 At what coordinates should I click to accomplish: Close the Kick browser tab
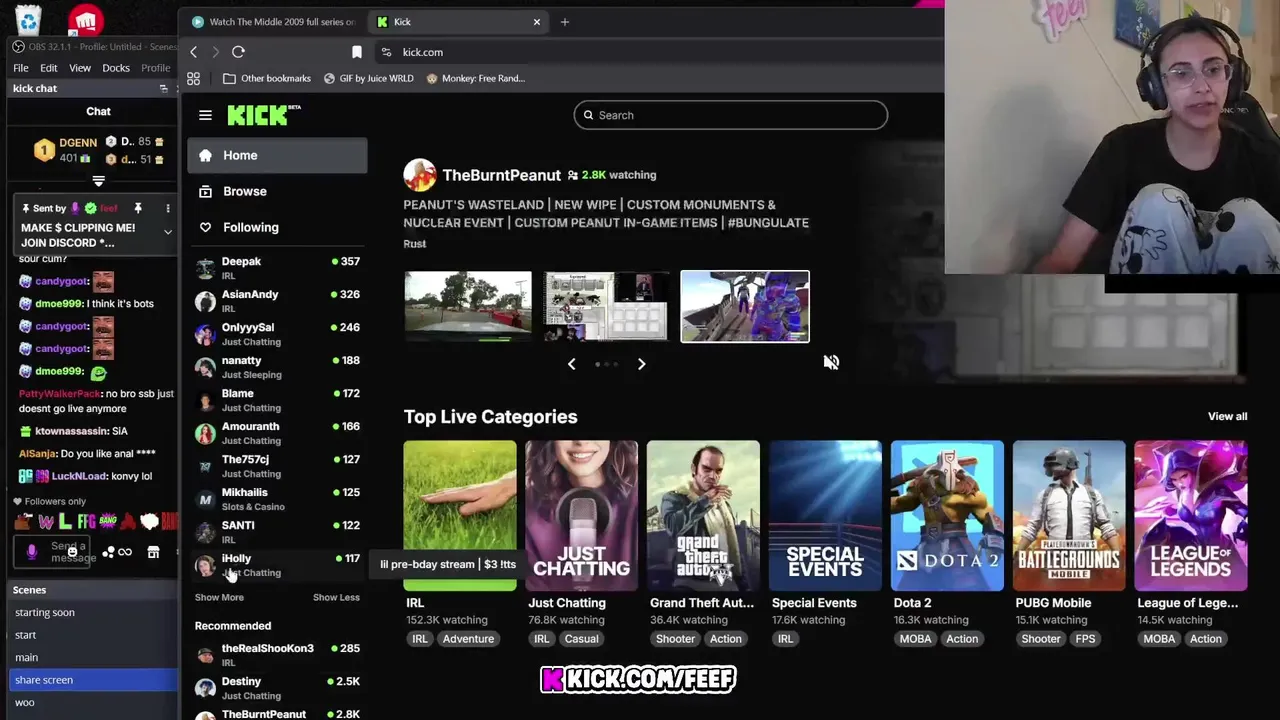point(537,21)
